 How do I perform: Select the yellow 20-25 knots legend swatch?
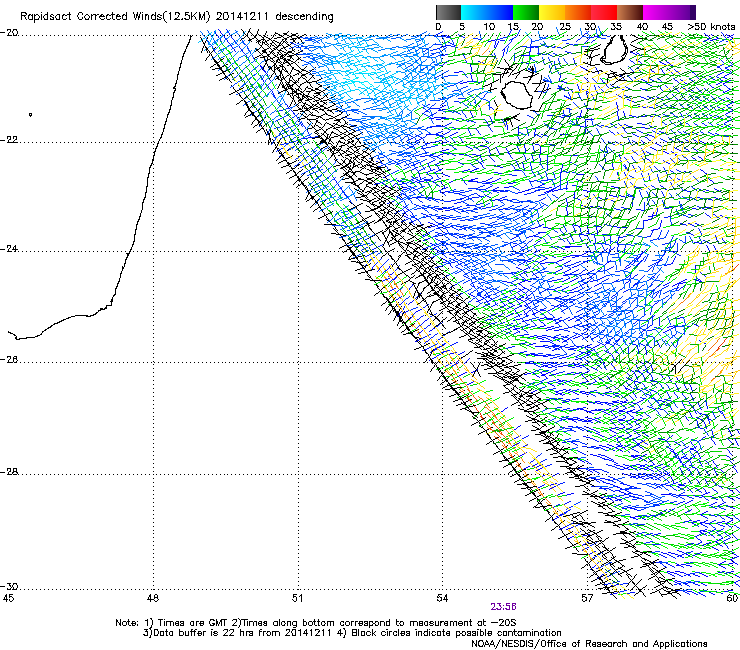tap(552, 12)
